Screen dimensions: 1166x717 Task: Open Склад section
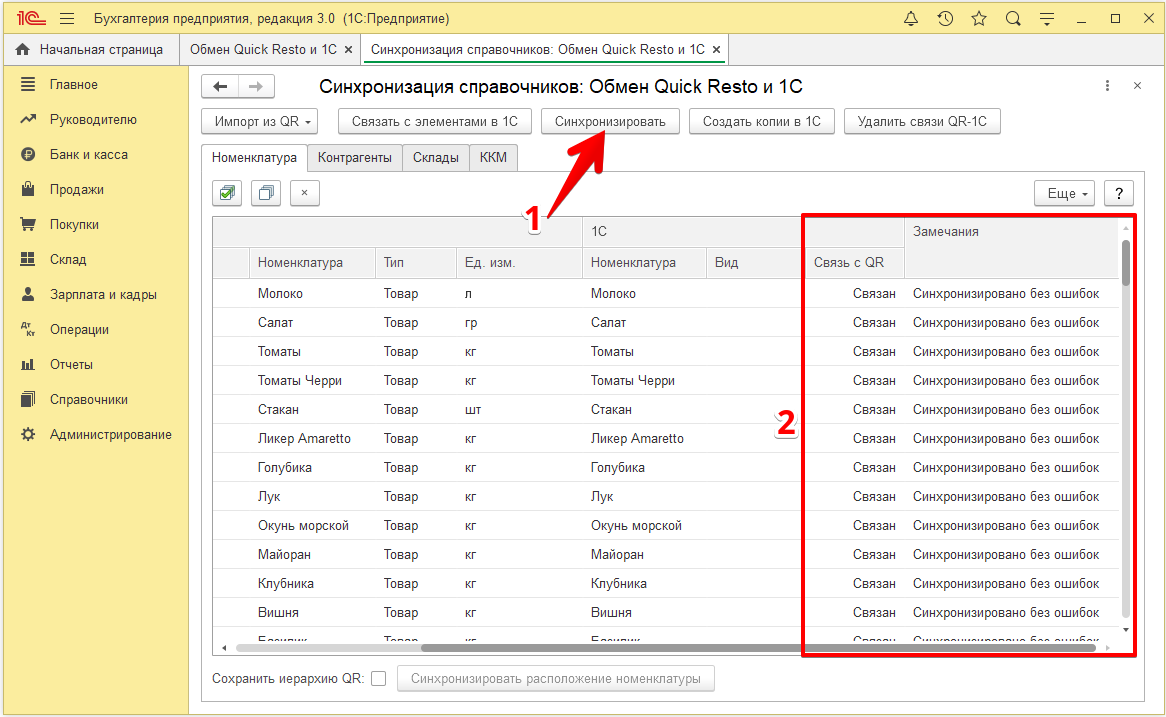click(68, 260)
